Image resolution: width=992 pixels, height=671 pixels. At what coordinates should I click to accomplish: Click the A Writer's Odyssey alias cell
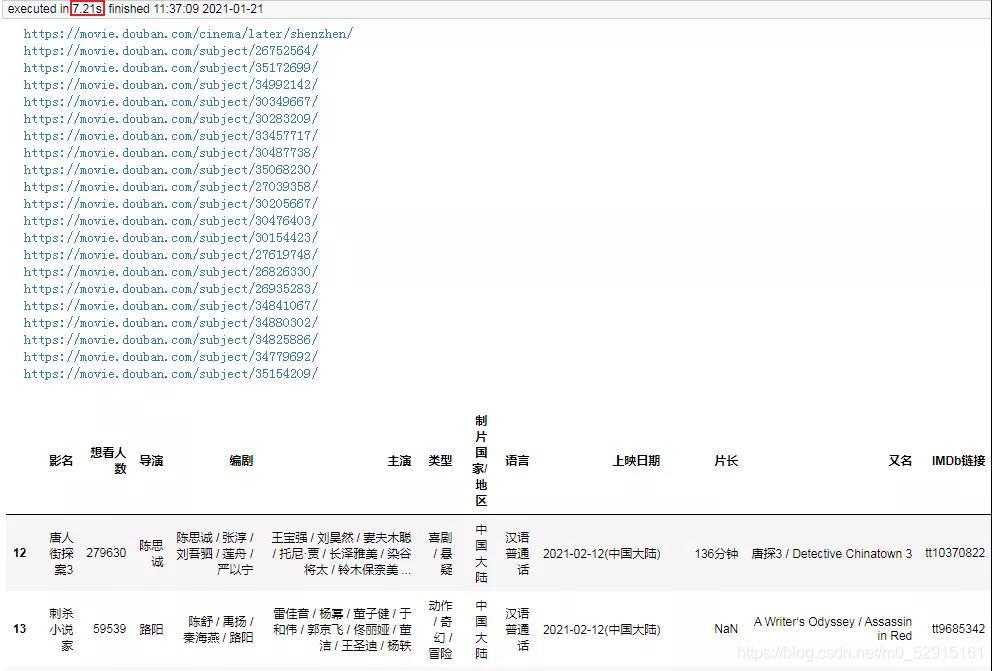[x=833, y=629]
